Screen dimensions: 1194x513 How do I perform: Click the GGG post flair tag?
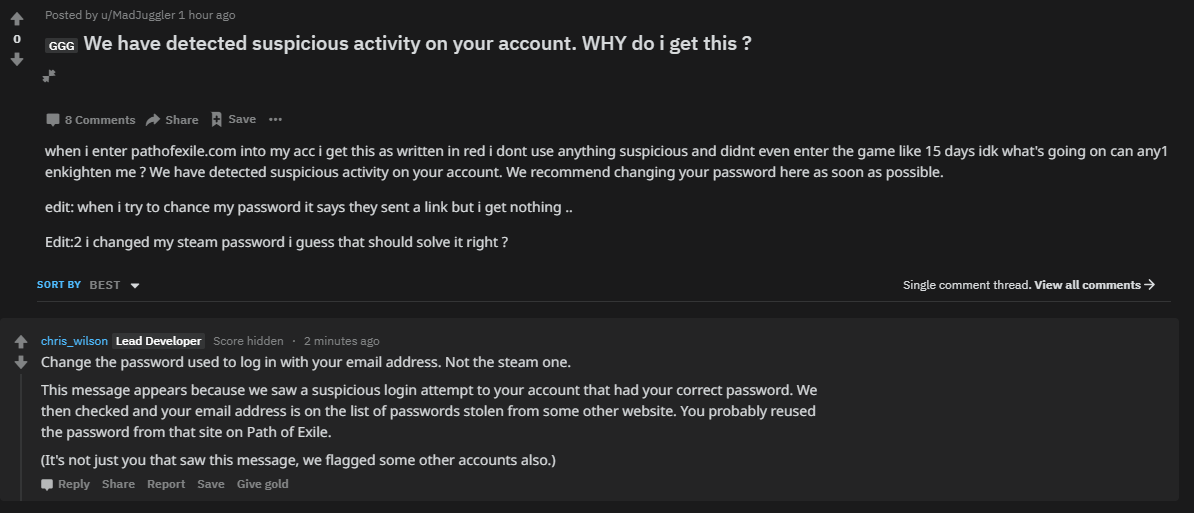(61, 46)
